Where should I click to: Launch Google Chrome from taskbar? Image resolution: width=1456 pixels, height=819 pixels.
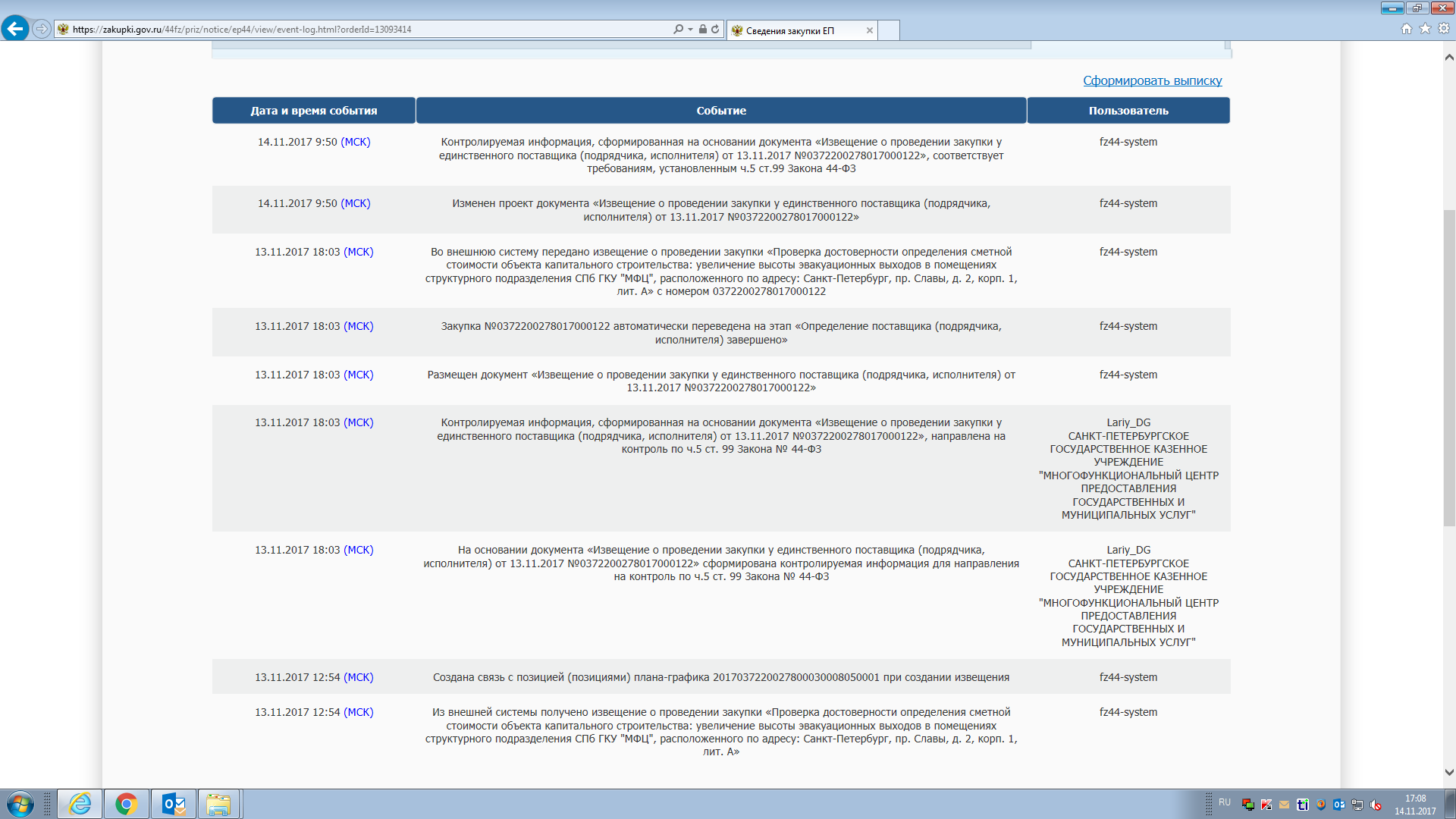127,804
